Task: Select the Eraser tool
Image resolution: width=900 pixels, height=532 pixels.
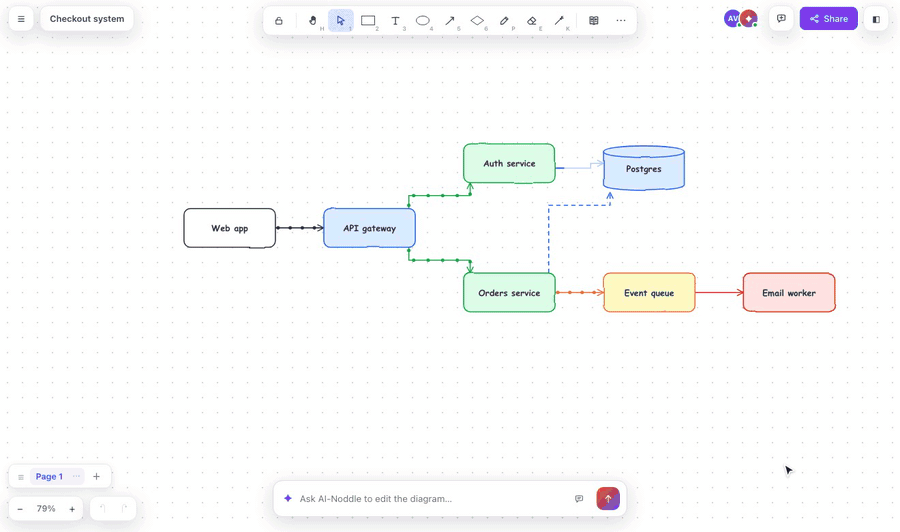Action: pyautogui.click(x=532, y=21)
